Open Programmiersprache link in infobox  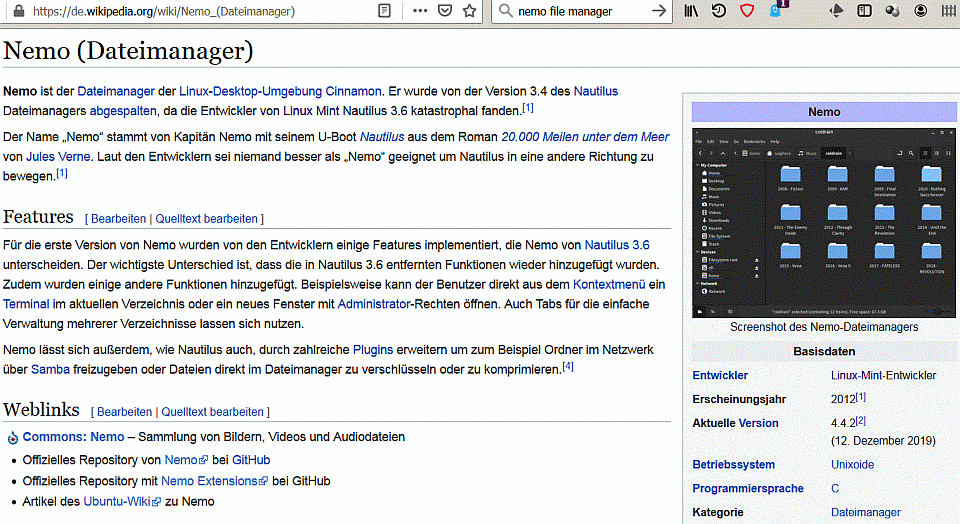coord(748,488)
